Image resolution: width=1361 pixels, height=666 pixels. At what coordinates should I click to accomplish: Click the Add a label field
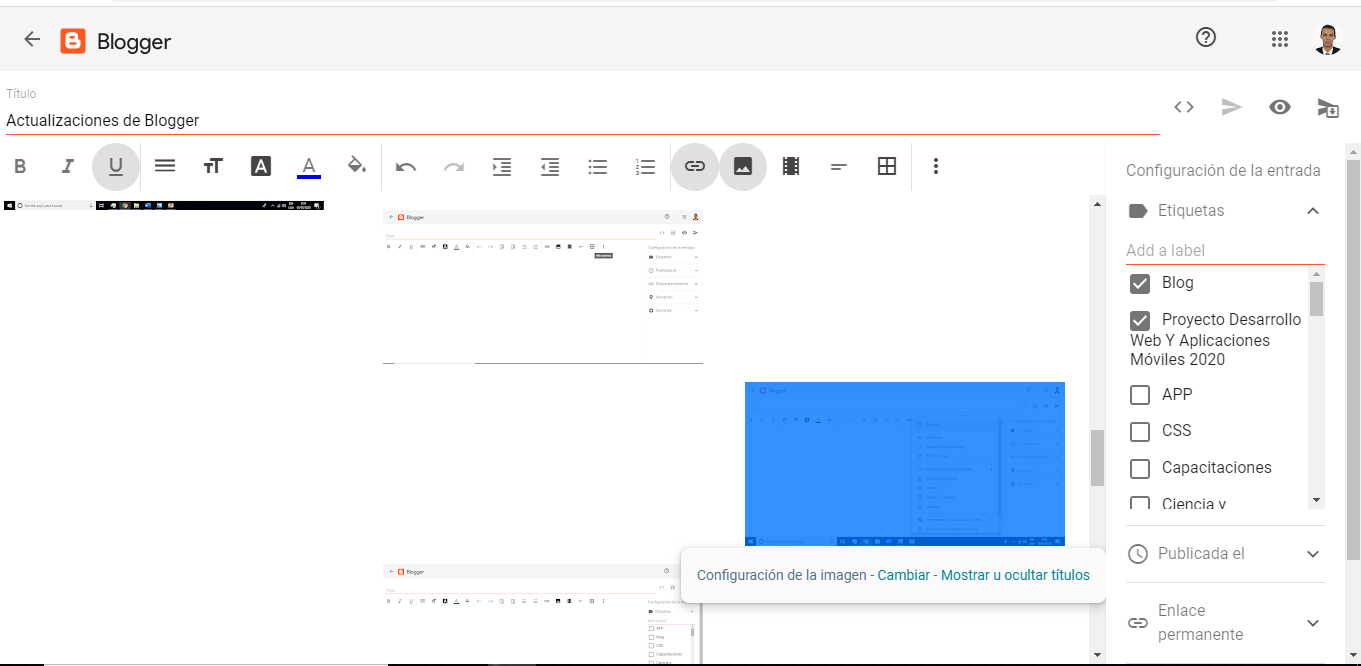click(1225, 251)
